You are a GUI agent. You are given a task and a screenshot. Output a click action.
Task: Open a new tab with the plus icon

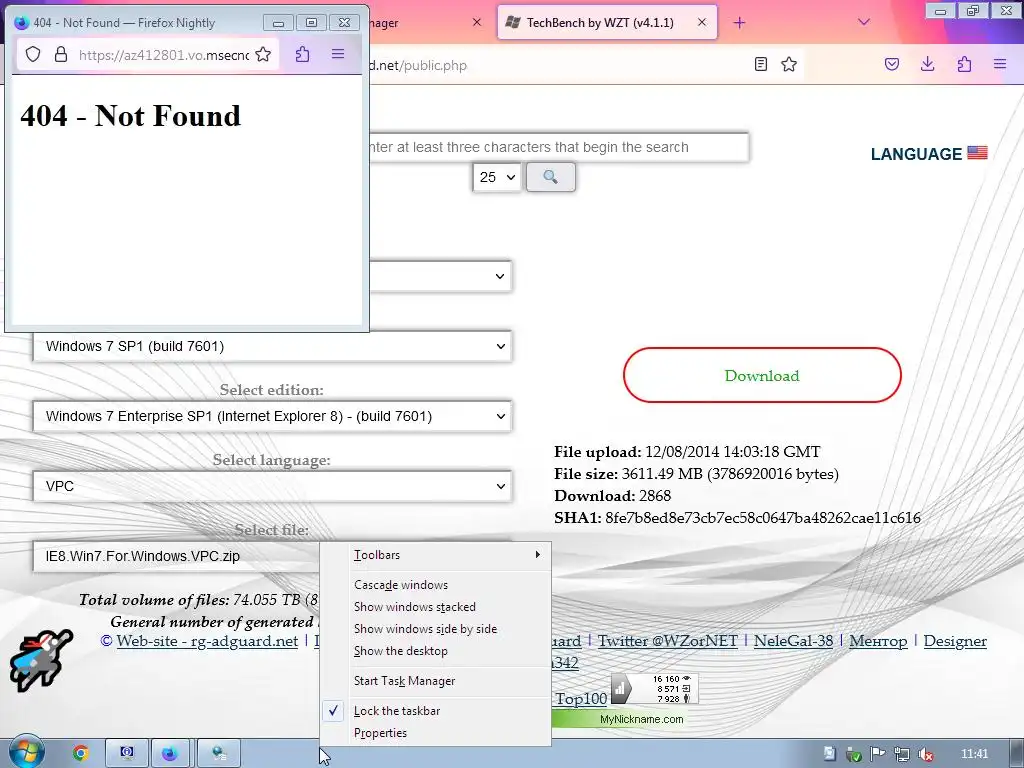coord(739,23)
